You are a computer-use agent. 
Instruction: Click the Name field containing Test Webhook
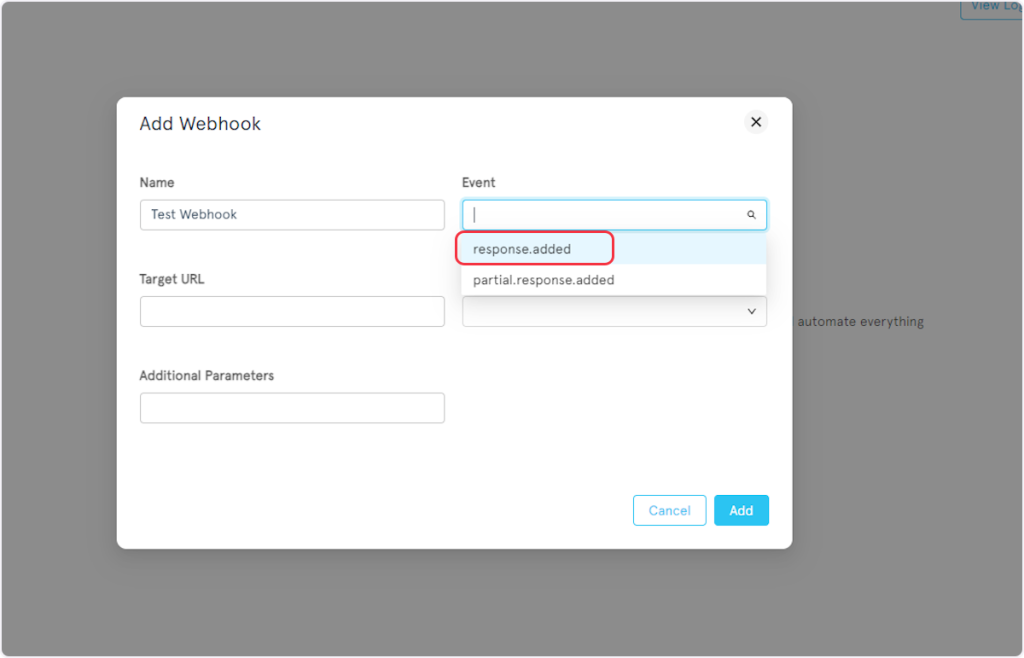[x=292, y=215]
